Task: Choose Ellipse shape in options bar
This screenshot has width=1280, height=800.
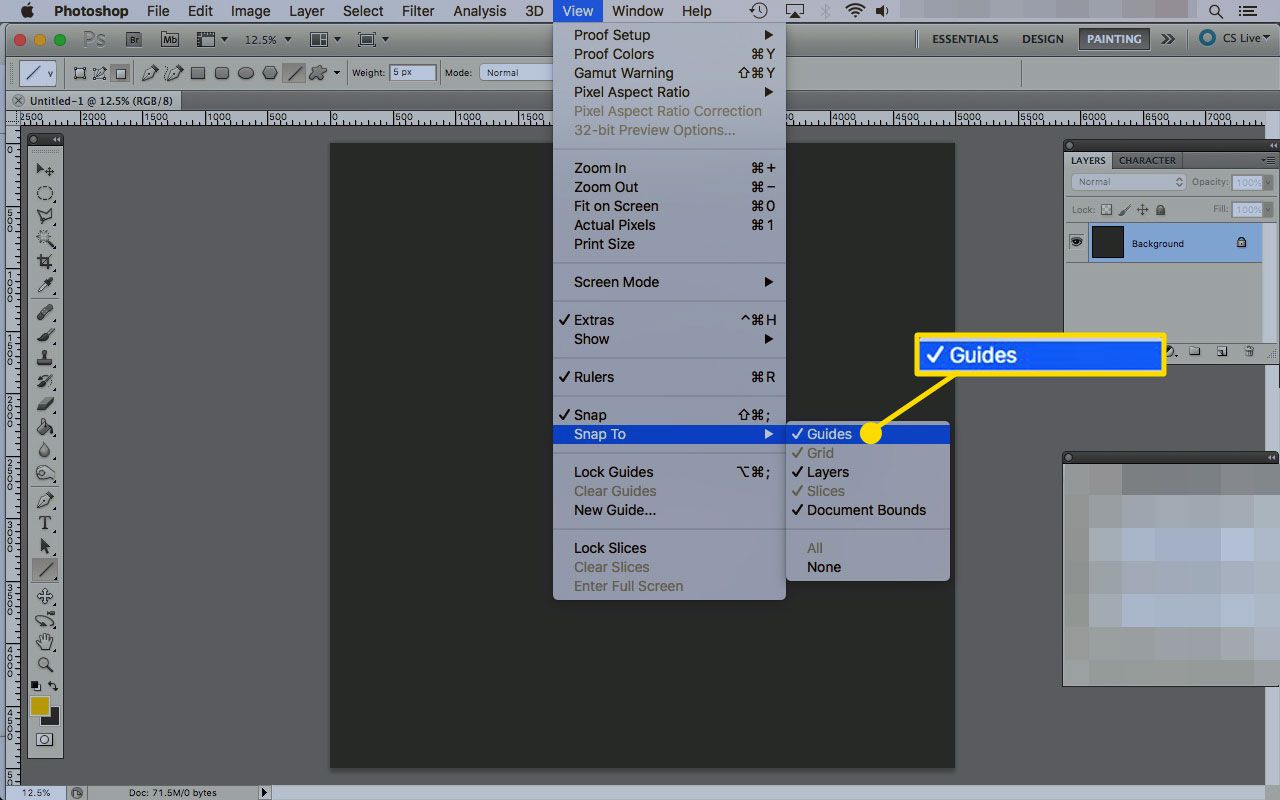Action: [x=246, y=73]
